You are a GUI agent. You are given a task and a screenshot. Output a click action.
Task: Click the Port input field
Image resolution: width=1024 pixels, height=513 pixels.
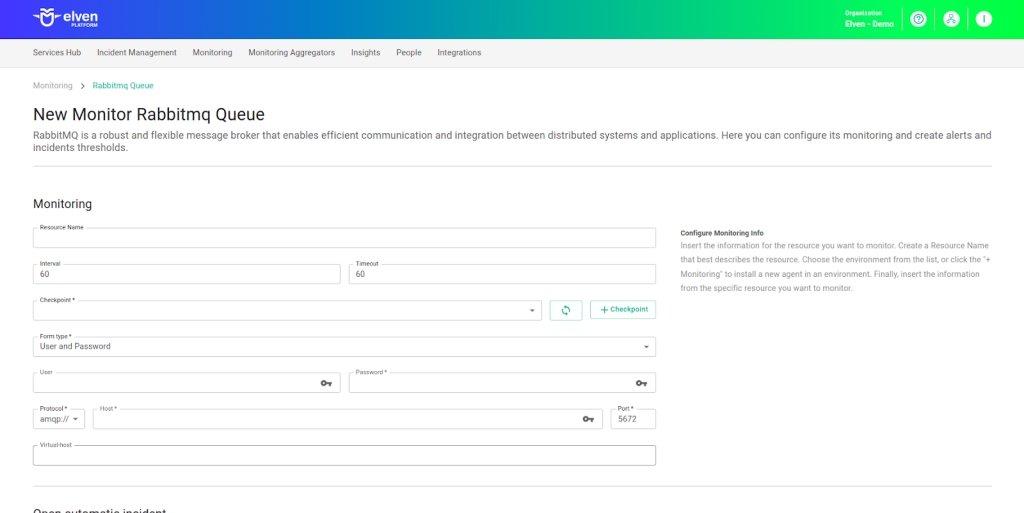pyautogui.click(x=633, y=420)
